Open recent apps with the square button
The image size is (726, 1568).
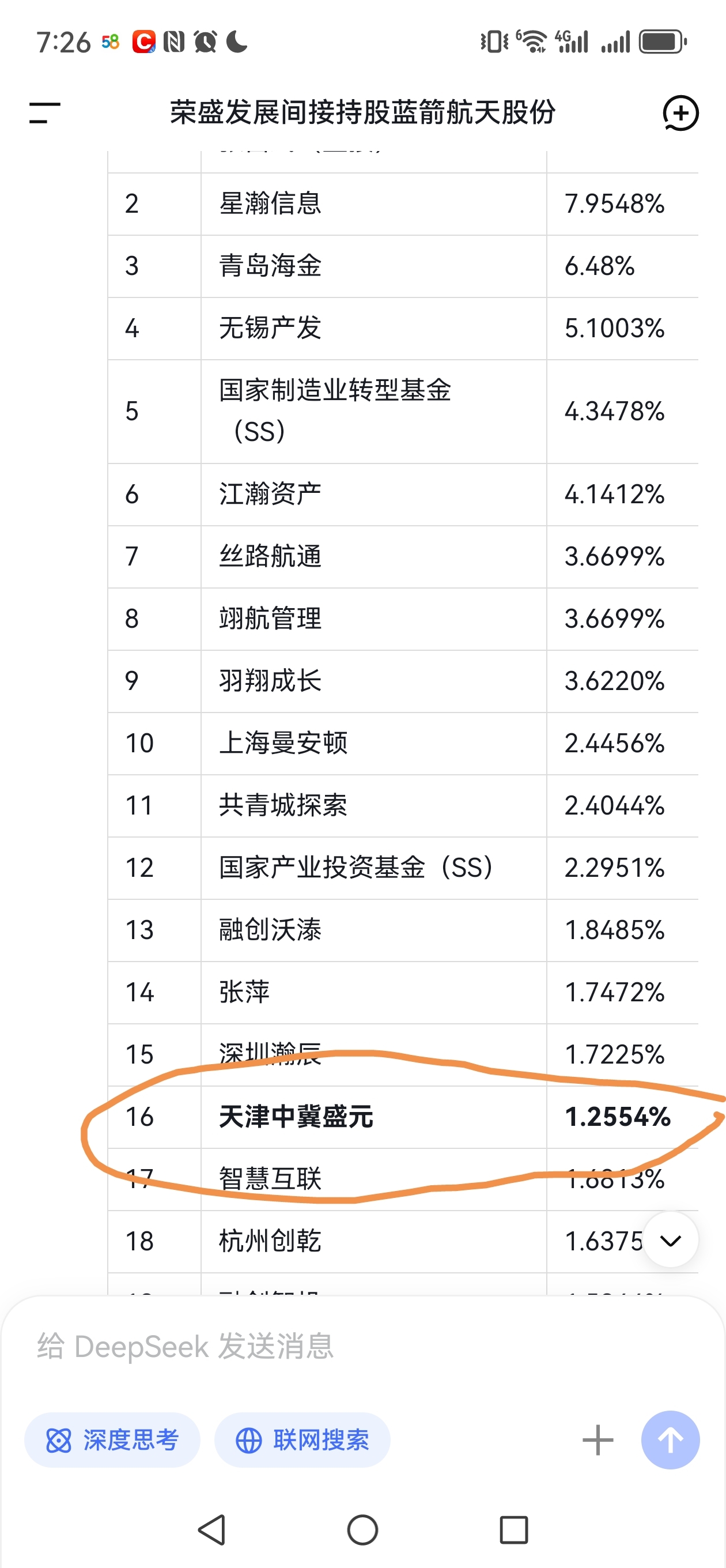click(513, 1529)
